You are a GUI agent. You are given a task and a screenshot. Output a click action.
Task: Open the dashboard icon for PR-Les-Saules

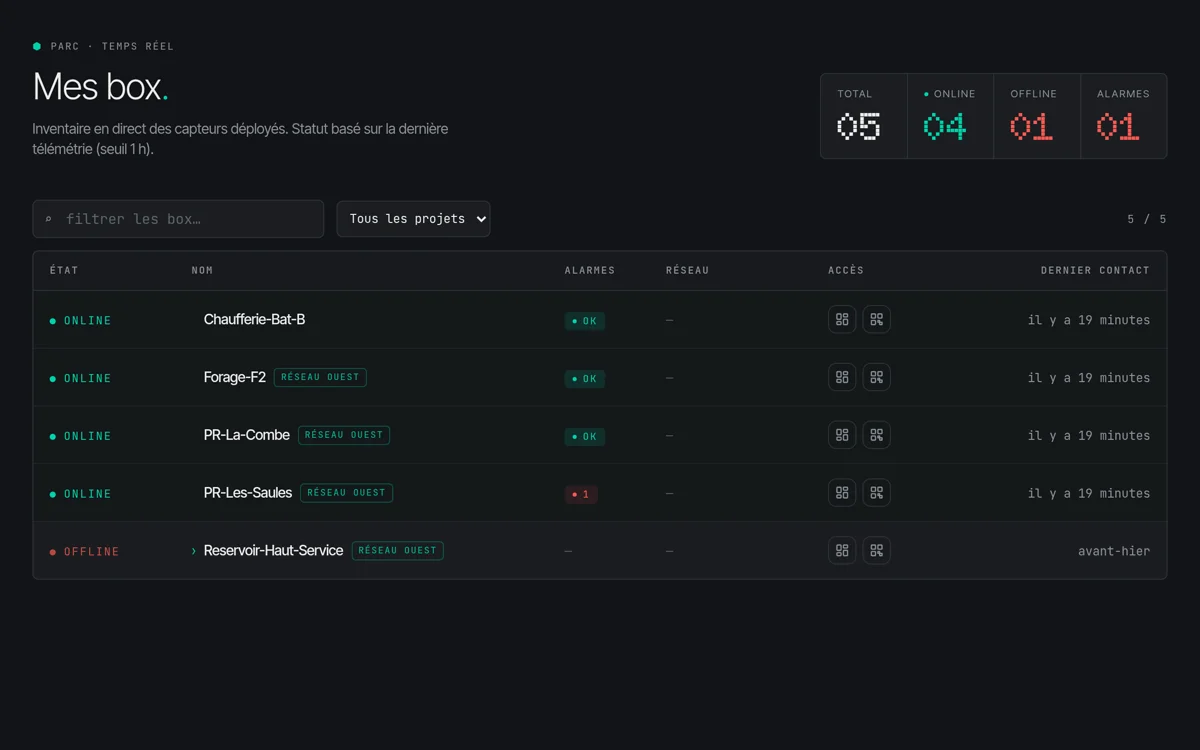point(842,493)
